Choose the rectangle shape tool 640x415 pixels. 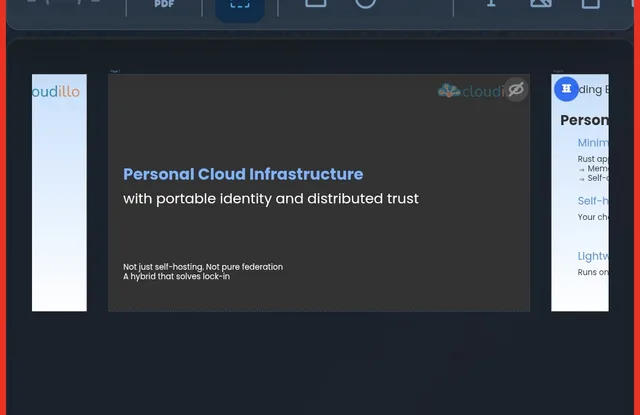(x=315, y=4)
